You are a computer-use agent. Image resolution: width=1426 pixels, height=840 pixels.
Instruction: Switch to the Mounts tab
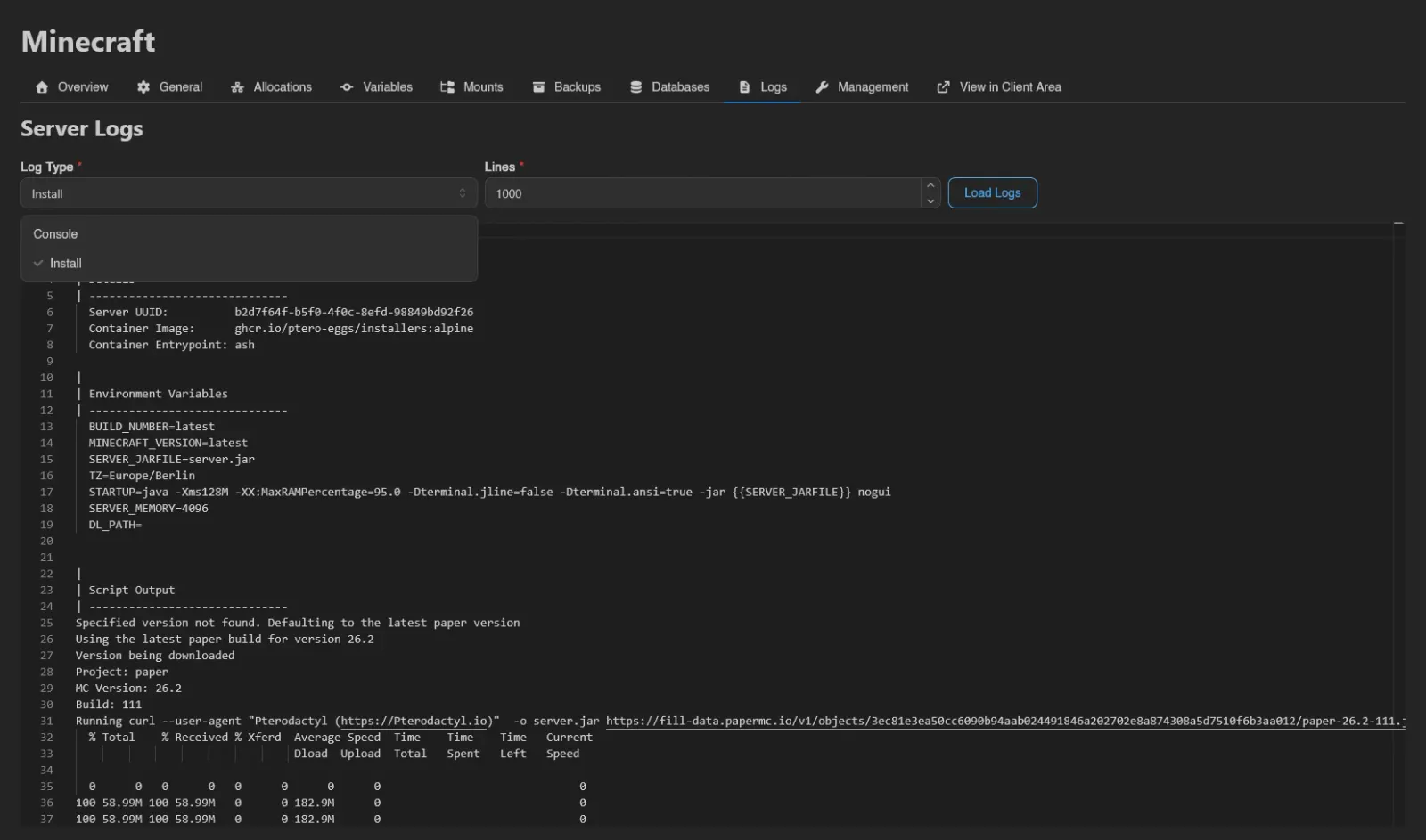(471, 87)
